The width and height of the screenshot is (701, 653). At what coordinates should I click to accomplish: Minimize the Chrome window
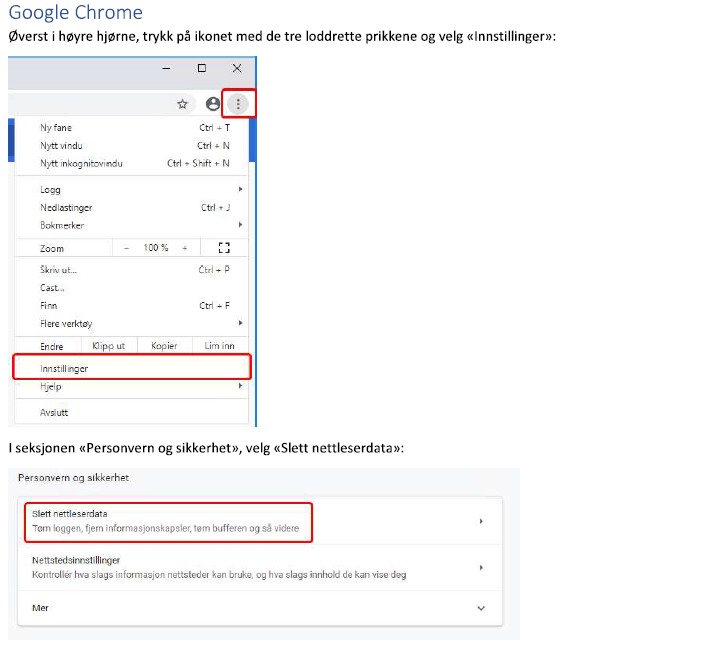tap(166, 68)
